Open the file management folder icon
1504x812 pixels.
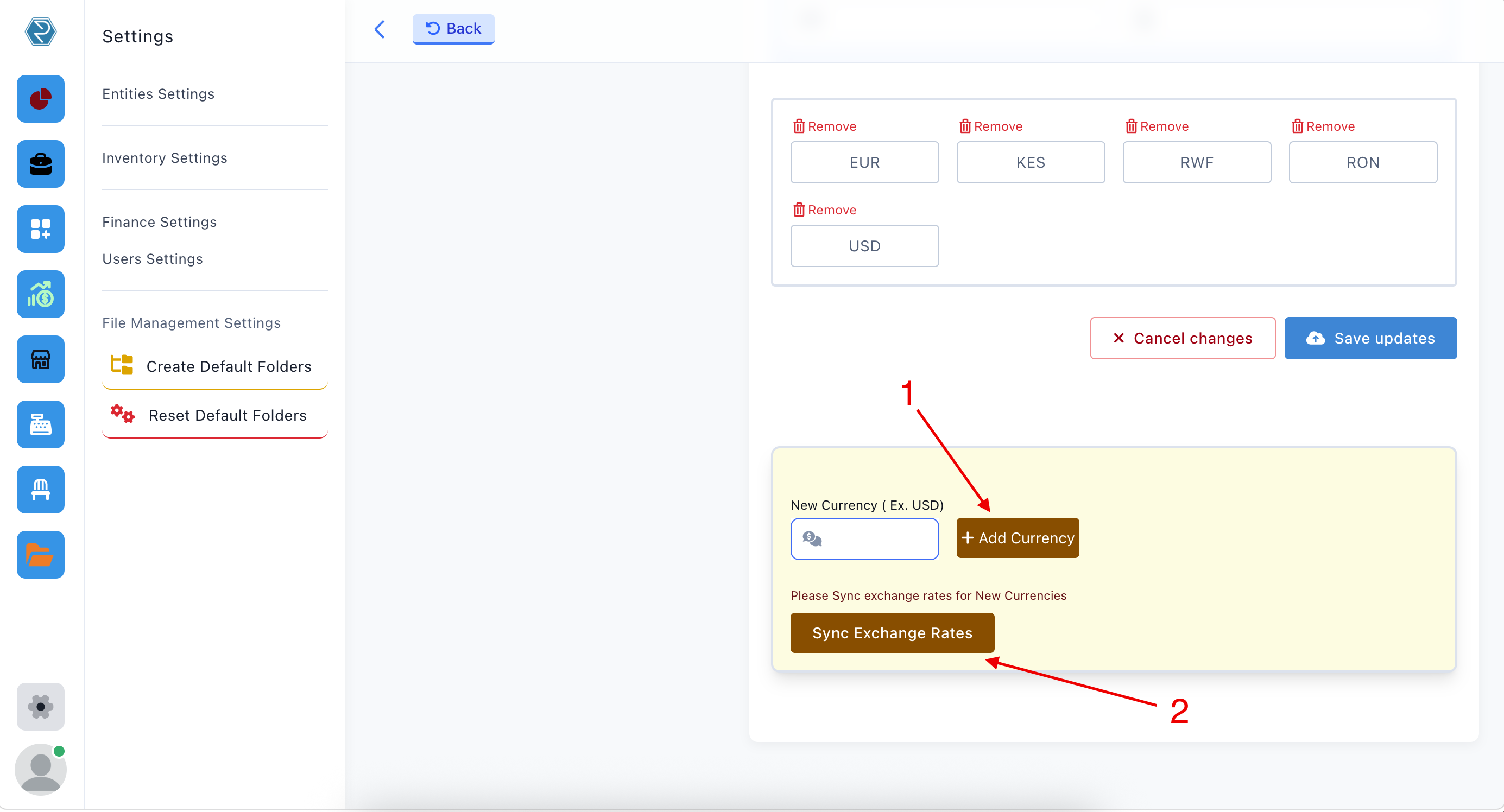point(40,555)
